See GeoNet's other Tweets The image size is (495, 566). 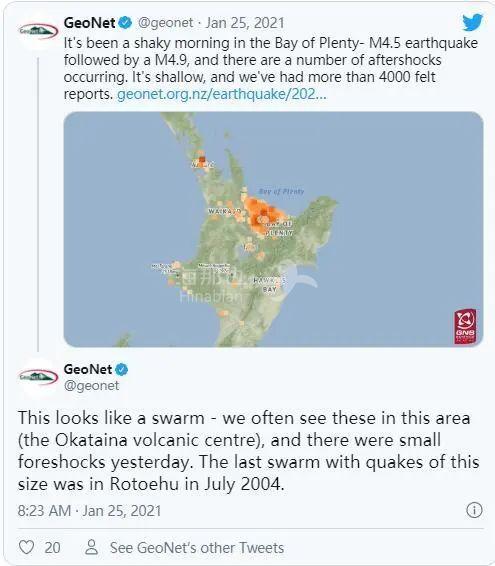(197, 548)
